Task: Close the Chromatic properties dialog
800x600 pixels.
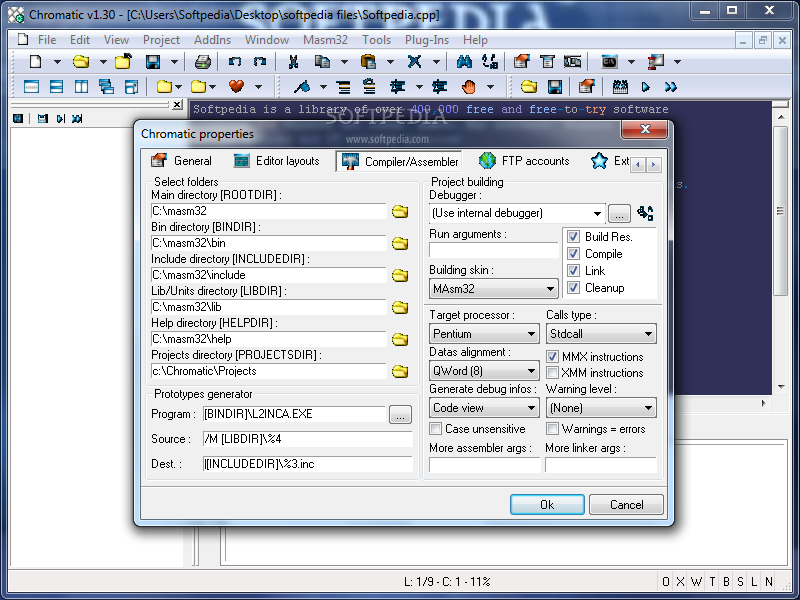Action: [x=644, y=129]
